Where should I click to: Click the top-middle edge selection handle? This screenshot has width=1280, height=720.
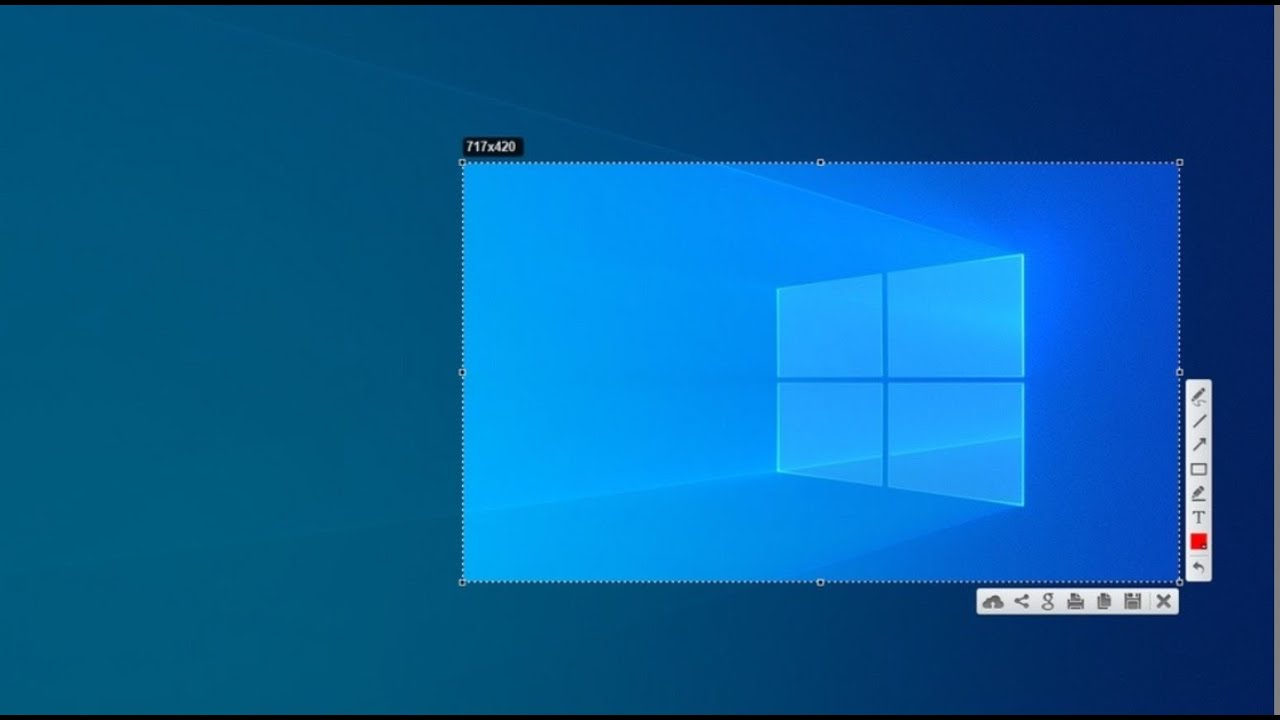coord(821,162)
